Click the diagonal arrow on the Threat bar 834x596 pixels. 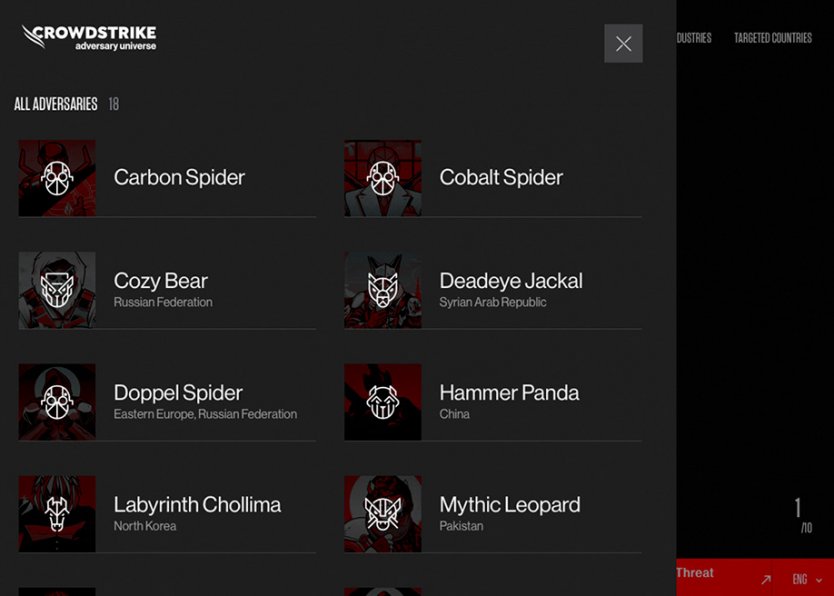766,578
